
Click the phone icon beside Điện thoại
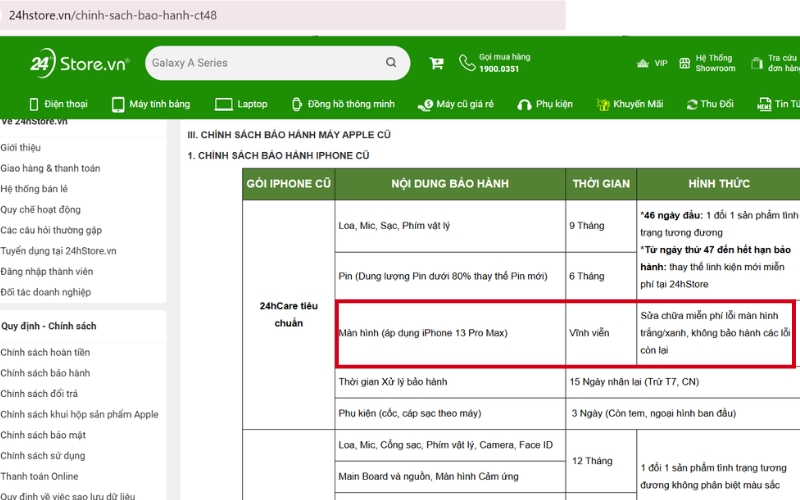(34, 105)
